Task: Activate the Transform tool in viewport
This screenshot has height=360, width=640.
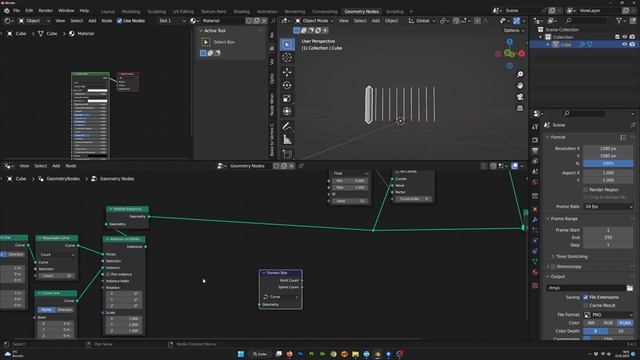Action: pos(287,111)
